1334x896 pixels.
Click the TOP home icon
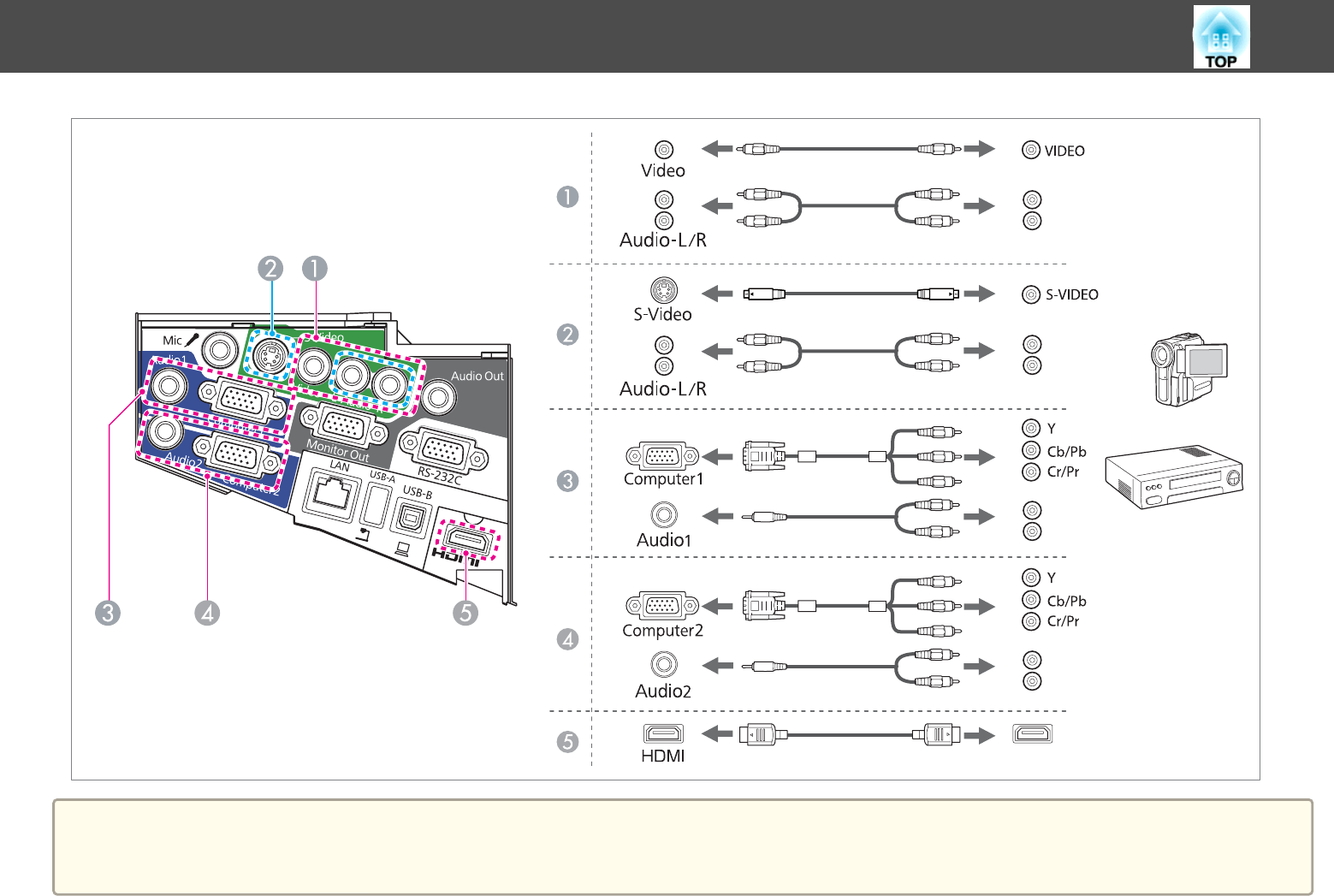[1221, 37]
